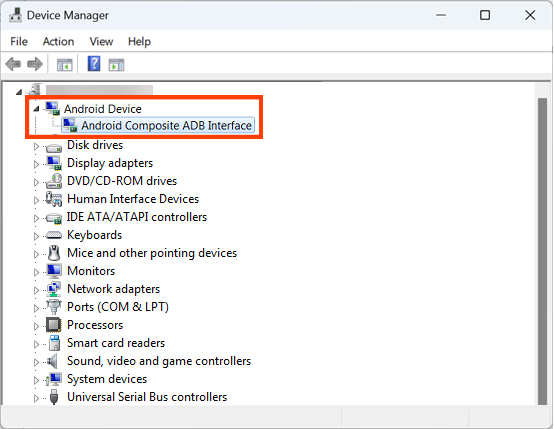Select the Processors label

pos(95,325)
